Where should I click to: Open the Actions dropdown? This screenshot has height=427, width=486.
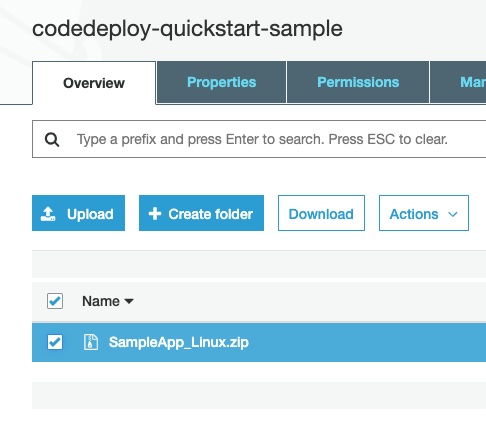tap(424, 213)
